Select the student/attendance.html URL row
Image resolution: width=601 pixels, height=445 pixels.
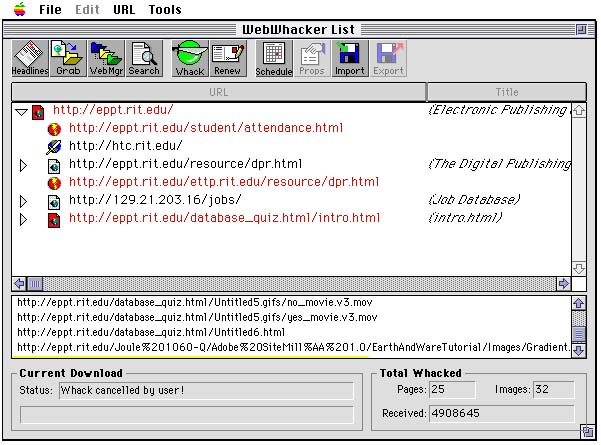(x=206, y=128)
